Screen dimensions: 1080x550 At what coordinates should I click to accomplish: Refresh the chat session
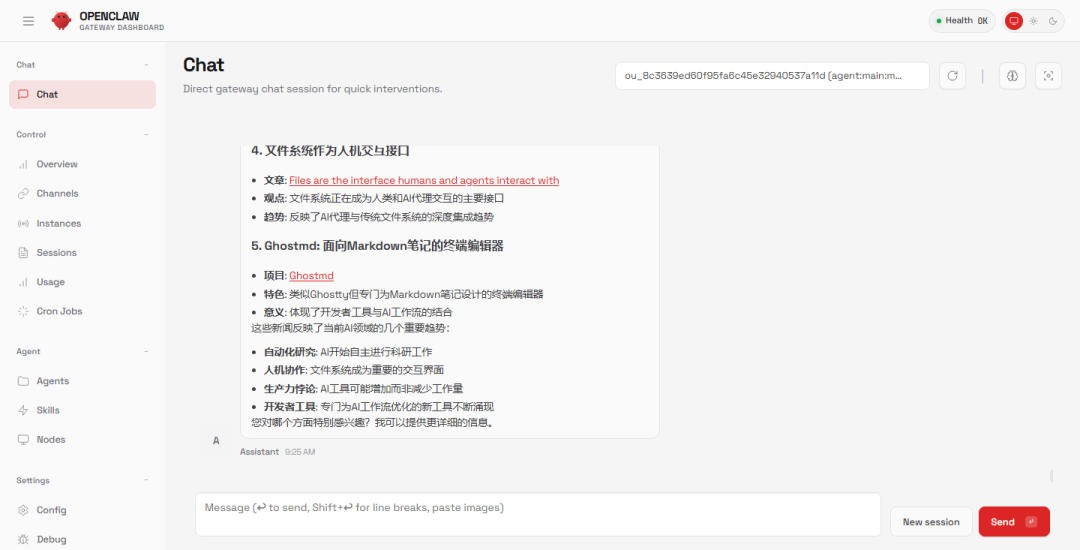pyautogui.click(x=952, y=76)
